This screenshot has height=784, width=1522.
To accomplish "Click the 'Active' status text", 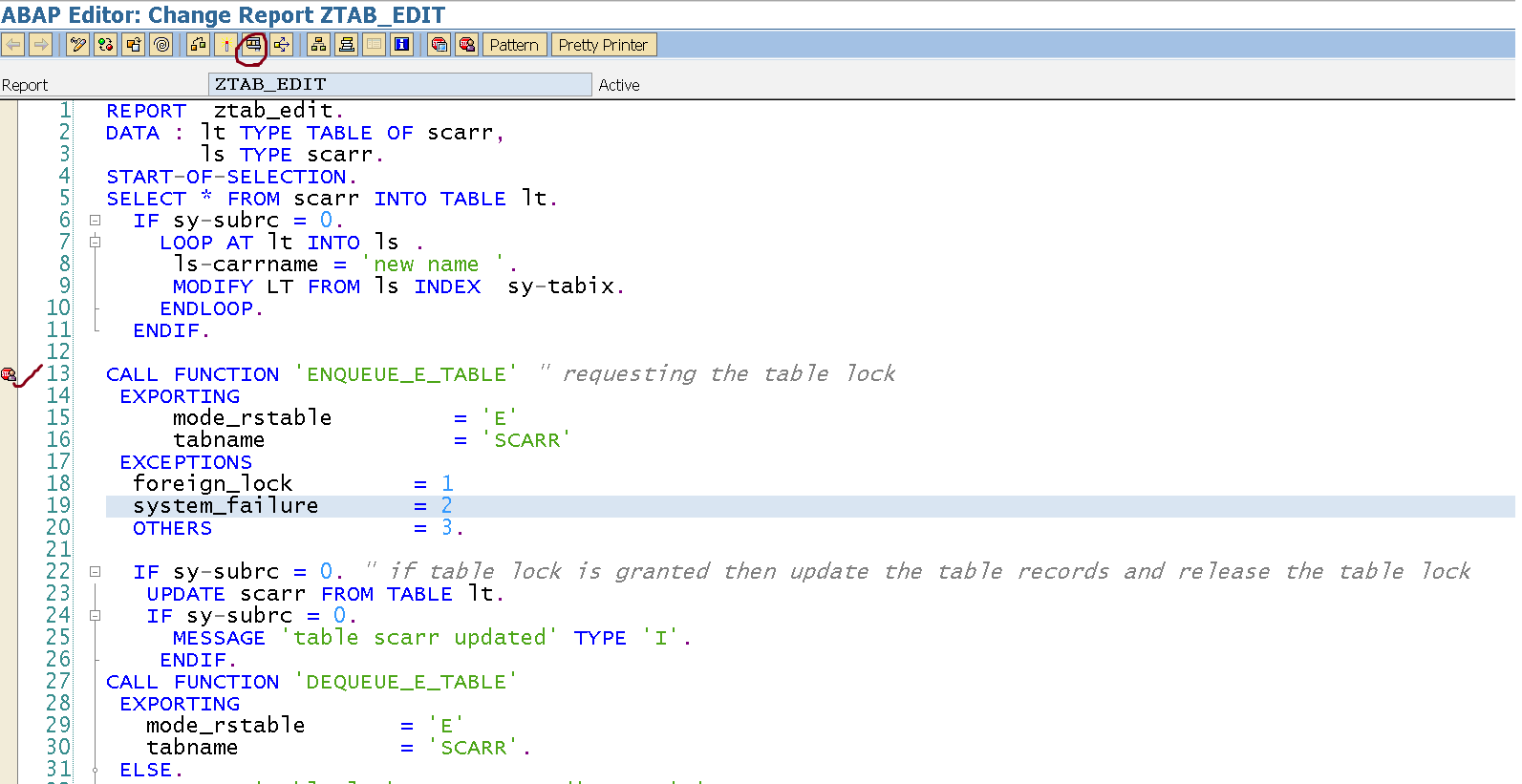I will coord(619,85).
